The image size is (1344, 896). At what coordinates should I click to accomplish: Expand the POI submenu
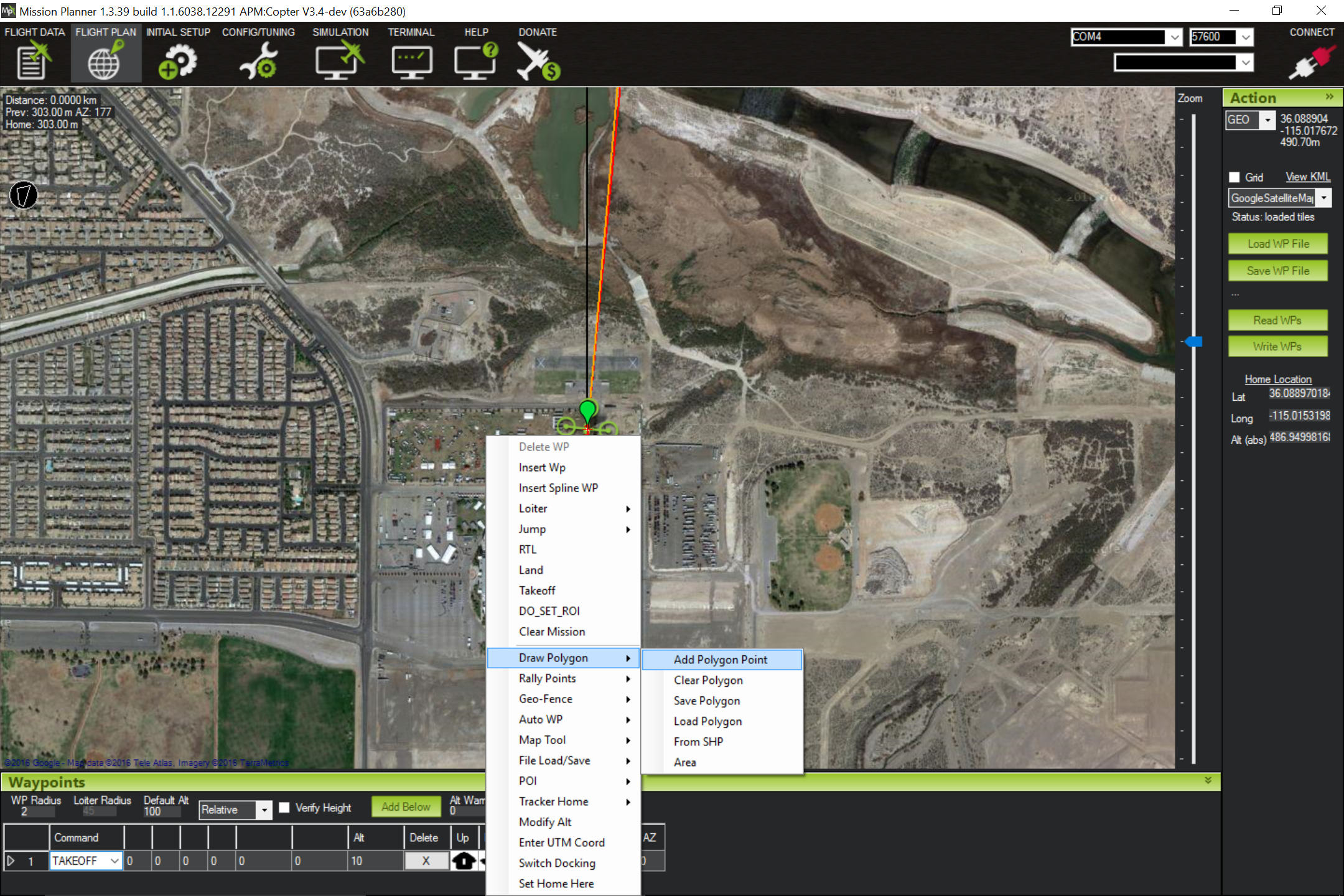click(563, 781)
